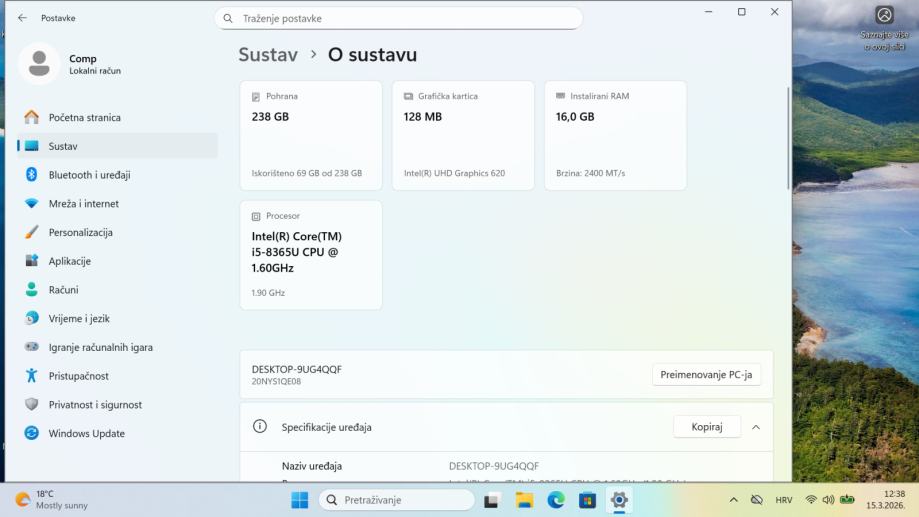Click the Pristupačnost accessibility icon
Viewport: 919px width, 517px height.
click(x=32, y=376)
